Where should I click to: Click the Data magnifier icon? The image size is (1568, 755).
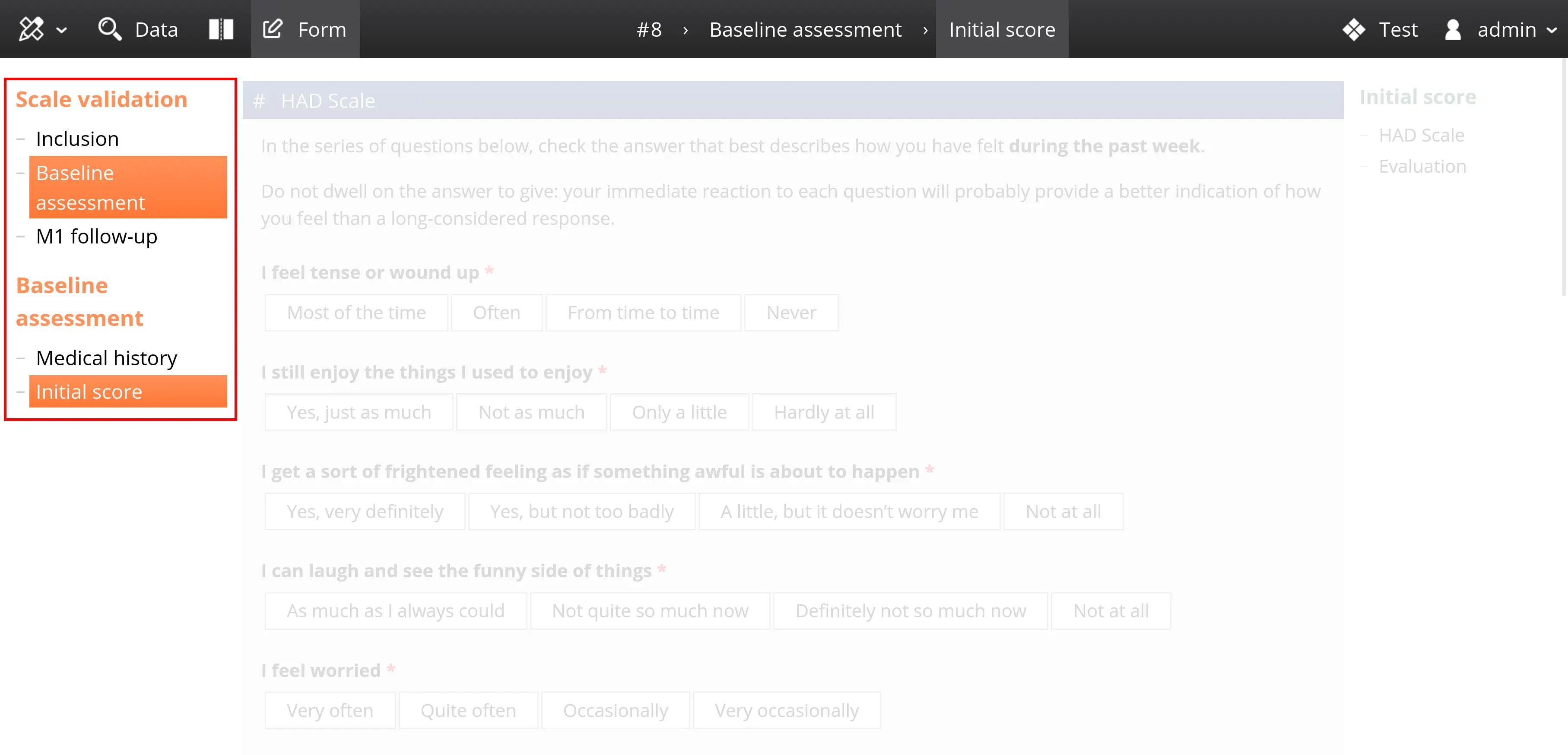pos(110,28)
